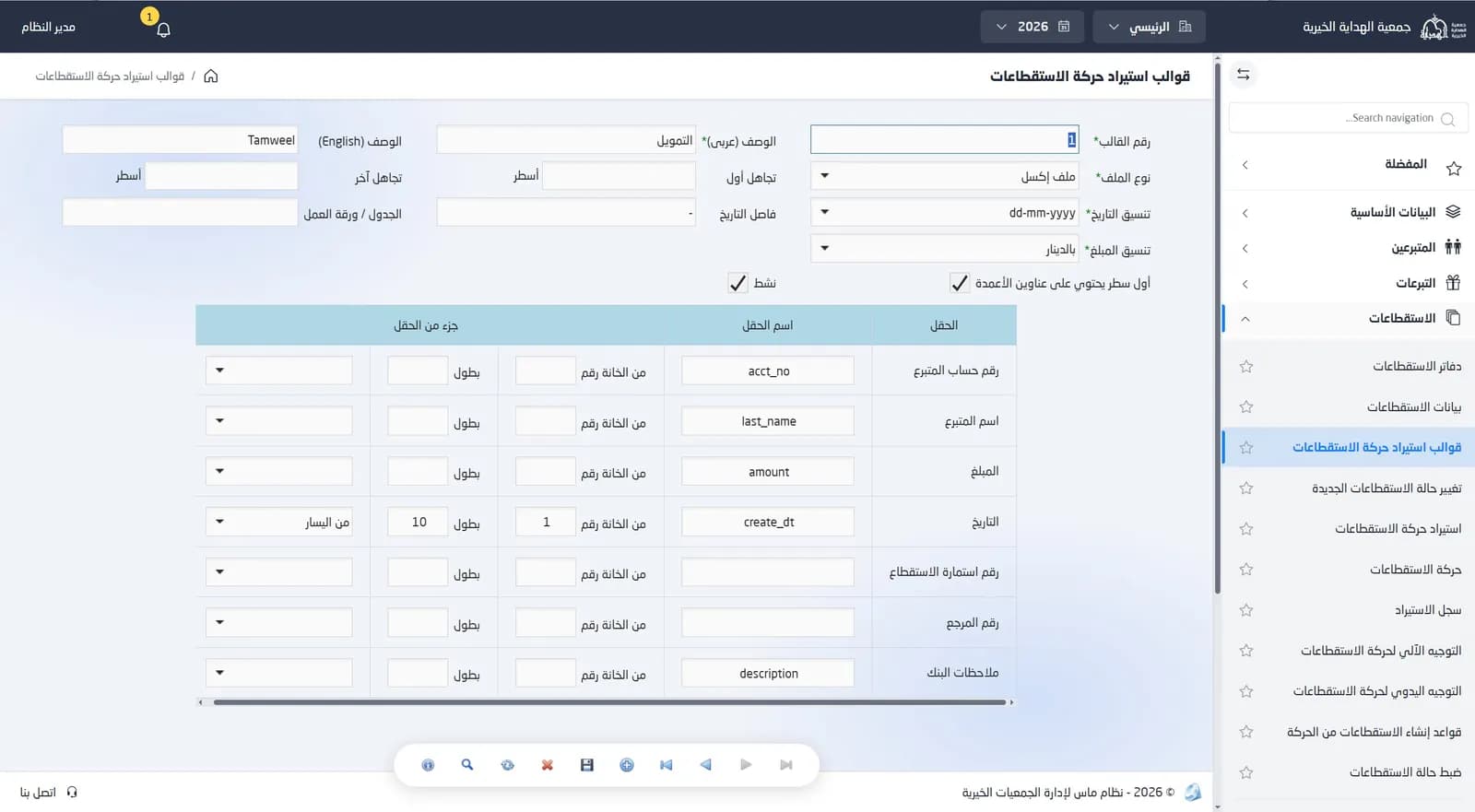Image resolution: width=1475 pixels, height=812 pixels.
Task: Click the الوصف (English) field with Tamweel
Action: coord(180,139)
